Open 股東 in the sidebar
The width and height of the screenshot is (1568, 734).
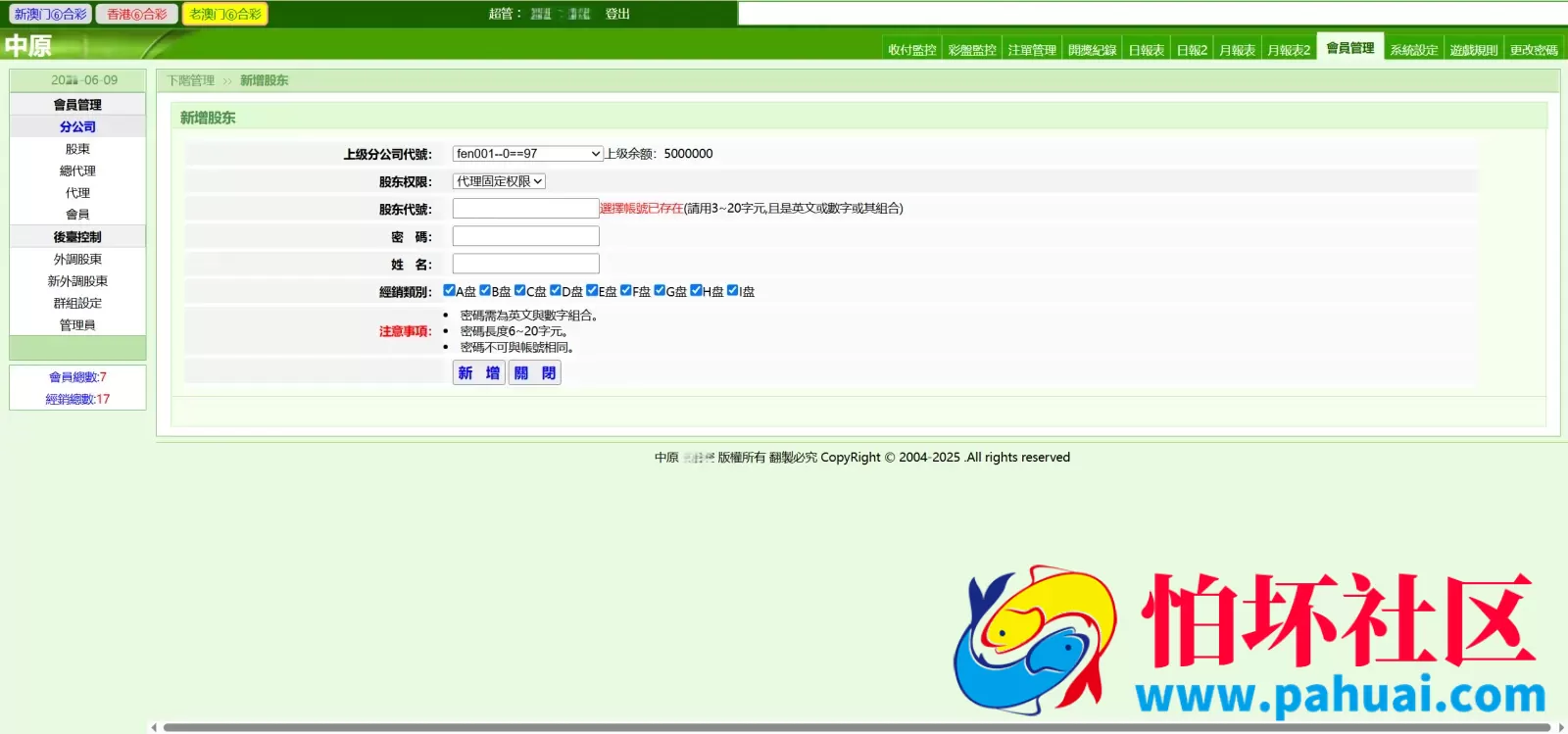point(77,149)
